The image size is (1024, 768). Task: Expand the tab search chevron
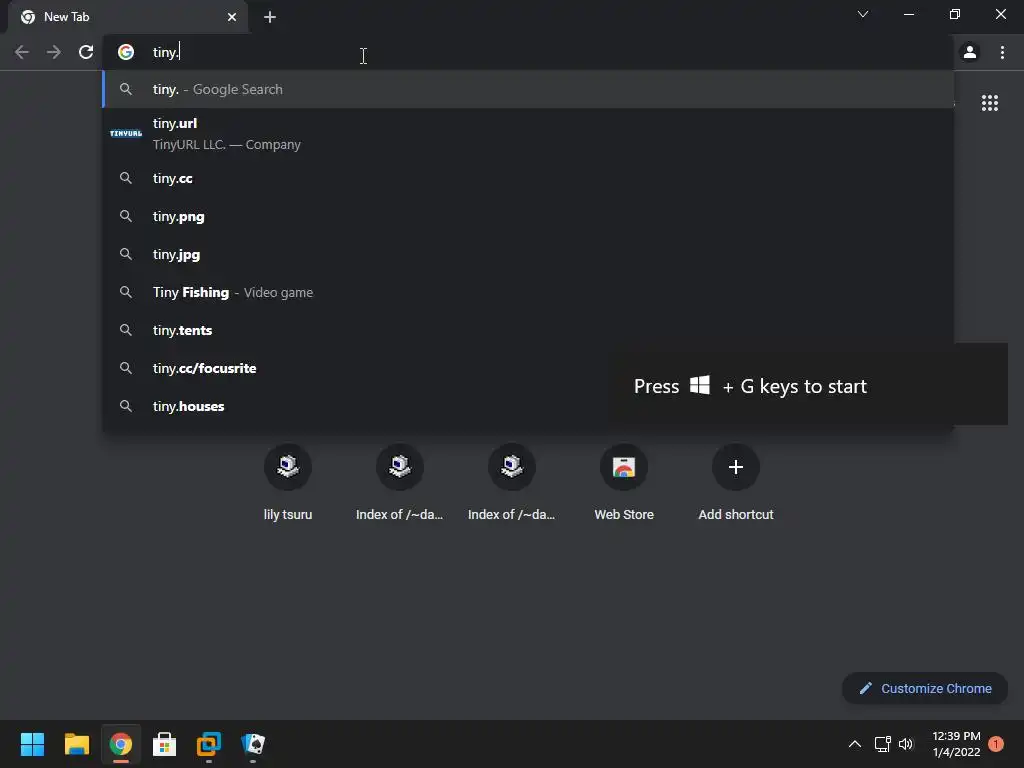click(863, 14)
